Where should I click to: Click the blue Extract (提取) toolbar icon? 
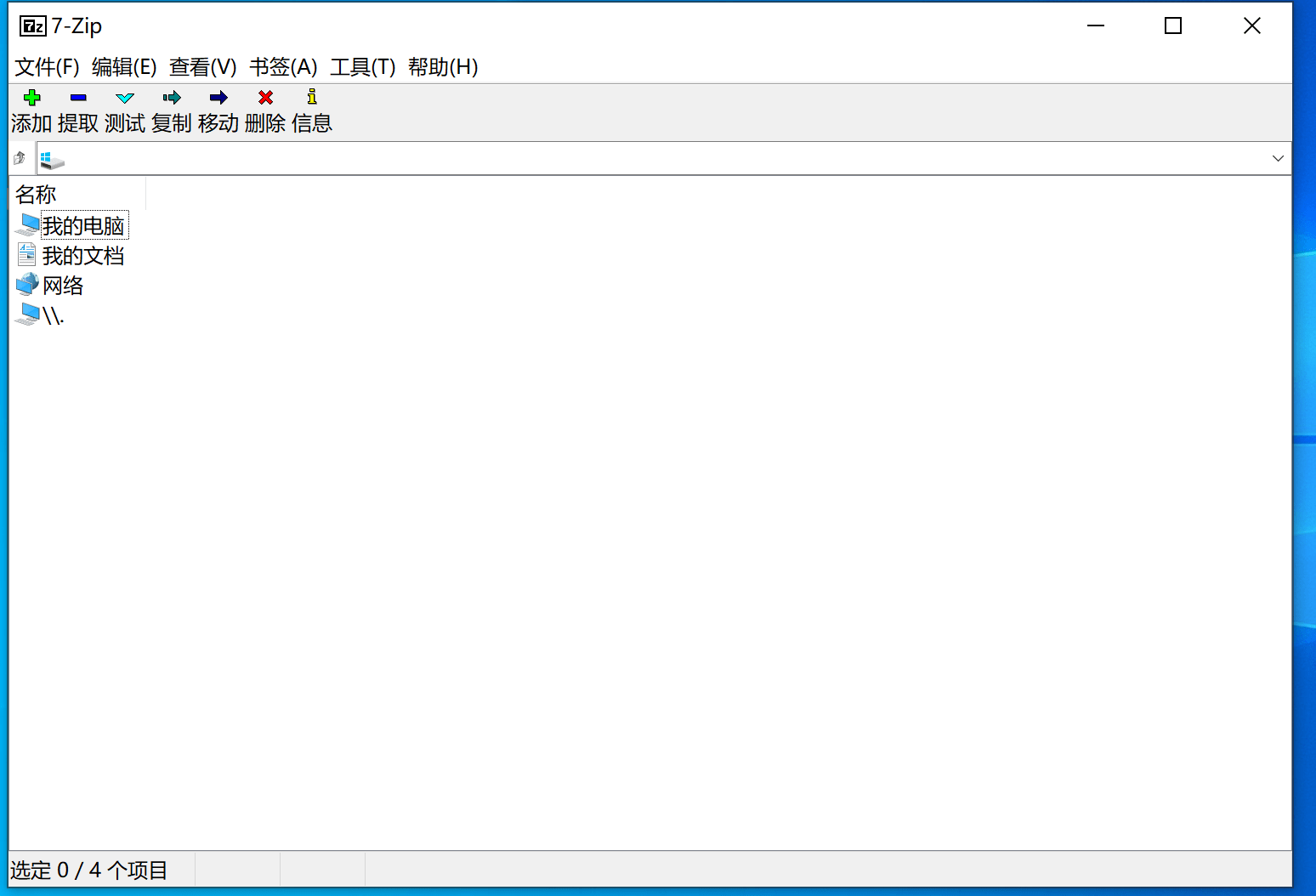coord(78,98)
